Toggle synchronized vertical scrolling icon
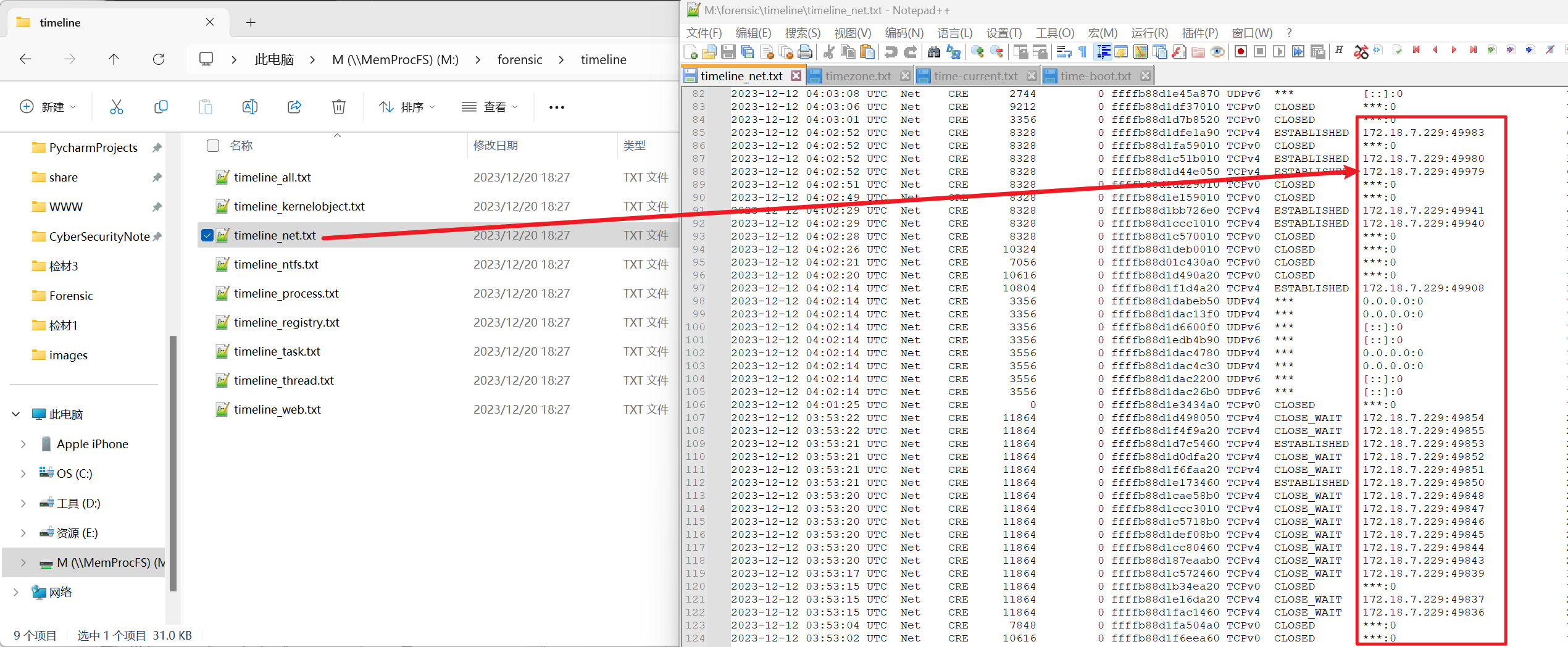 [x=1020, y=52]
